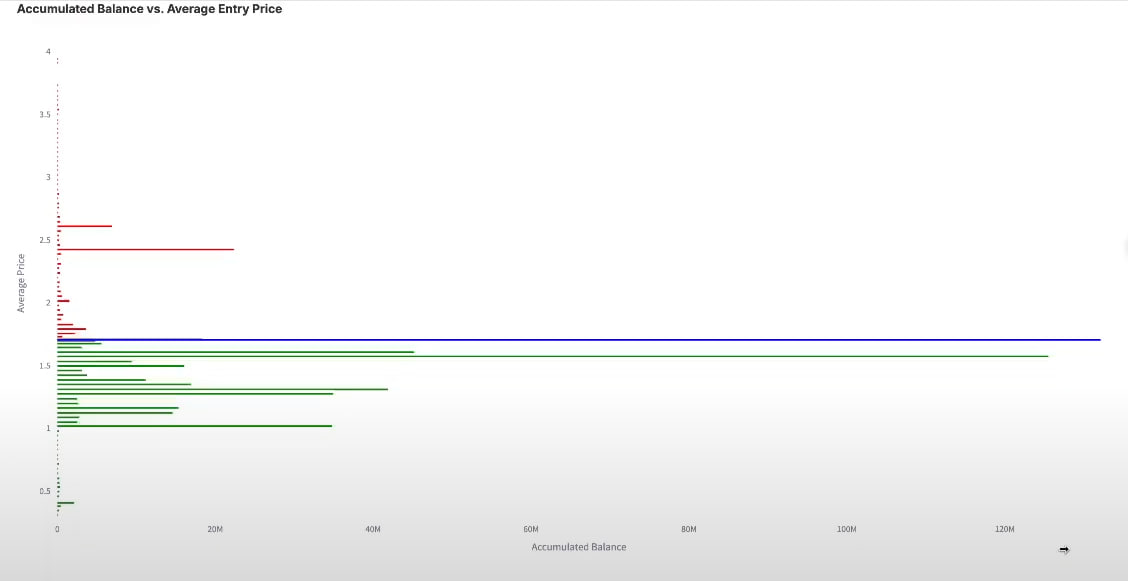The height and width of the screenshot is (581, 1128).
Task: Click the 'Accumulated Balance' x-axis title
Action: tap(578, 547)
